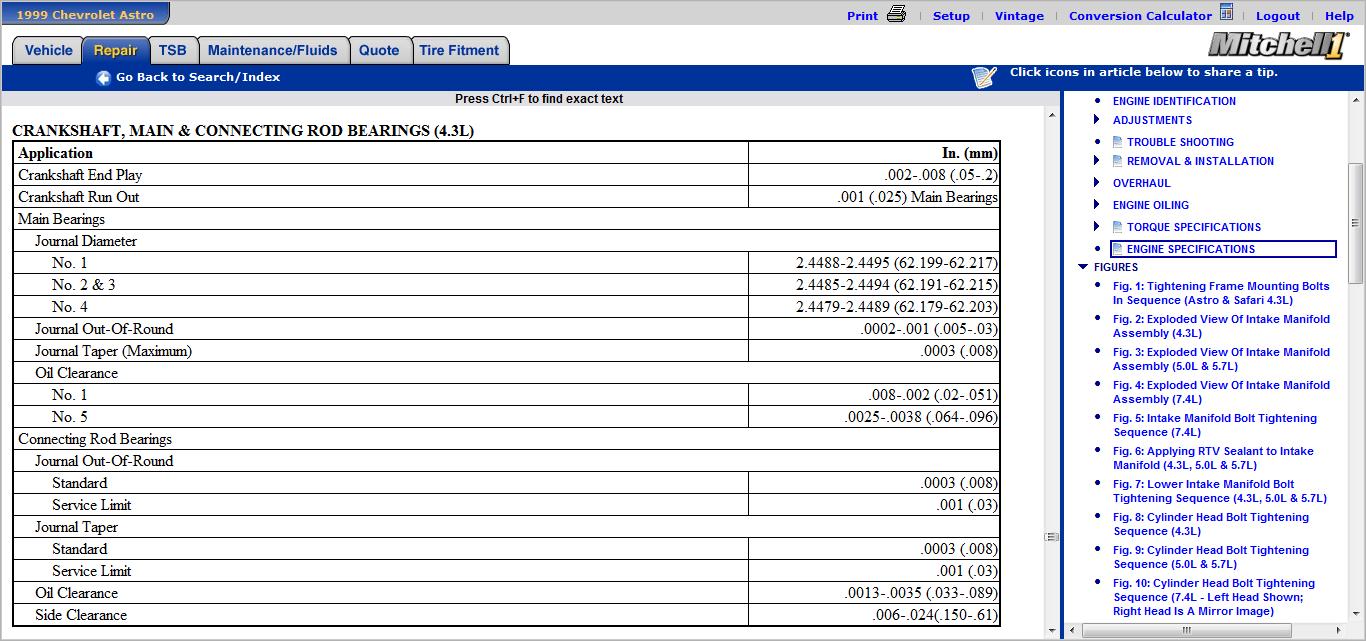Open the Maintenance/Fluids tab
This screenshot has height=641, width=1366.
[273, 50]
